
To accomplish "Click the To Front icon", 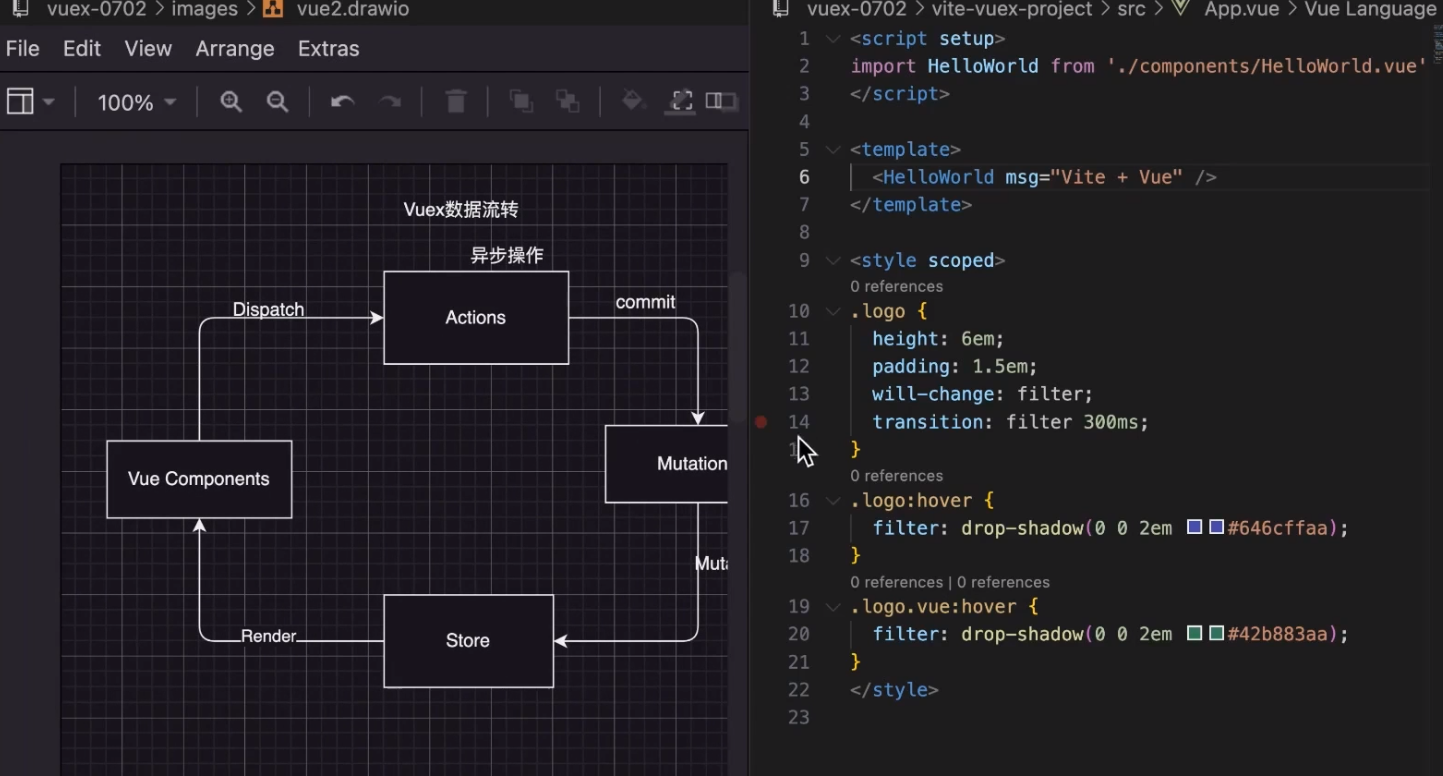I will click(x=520, y=101).
